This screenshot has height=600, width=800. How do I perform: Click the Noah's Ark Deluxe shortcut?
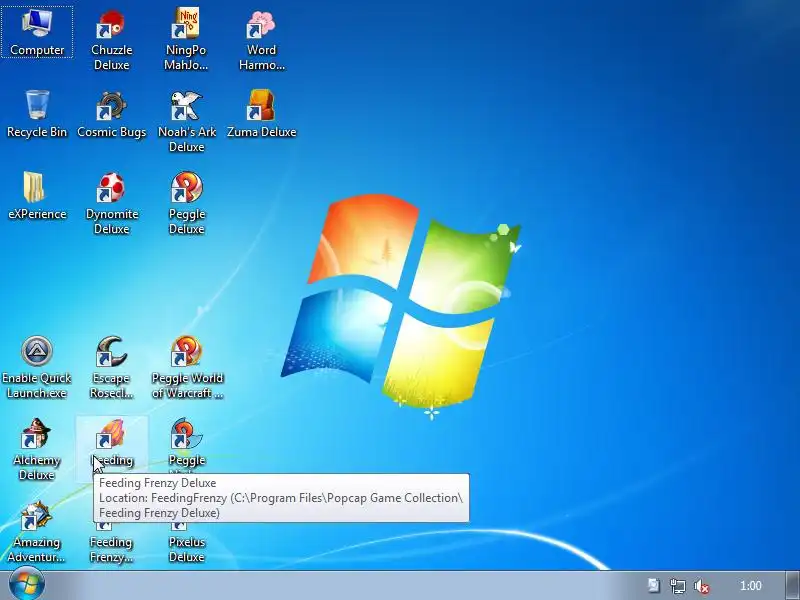point(187,121)
